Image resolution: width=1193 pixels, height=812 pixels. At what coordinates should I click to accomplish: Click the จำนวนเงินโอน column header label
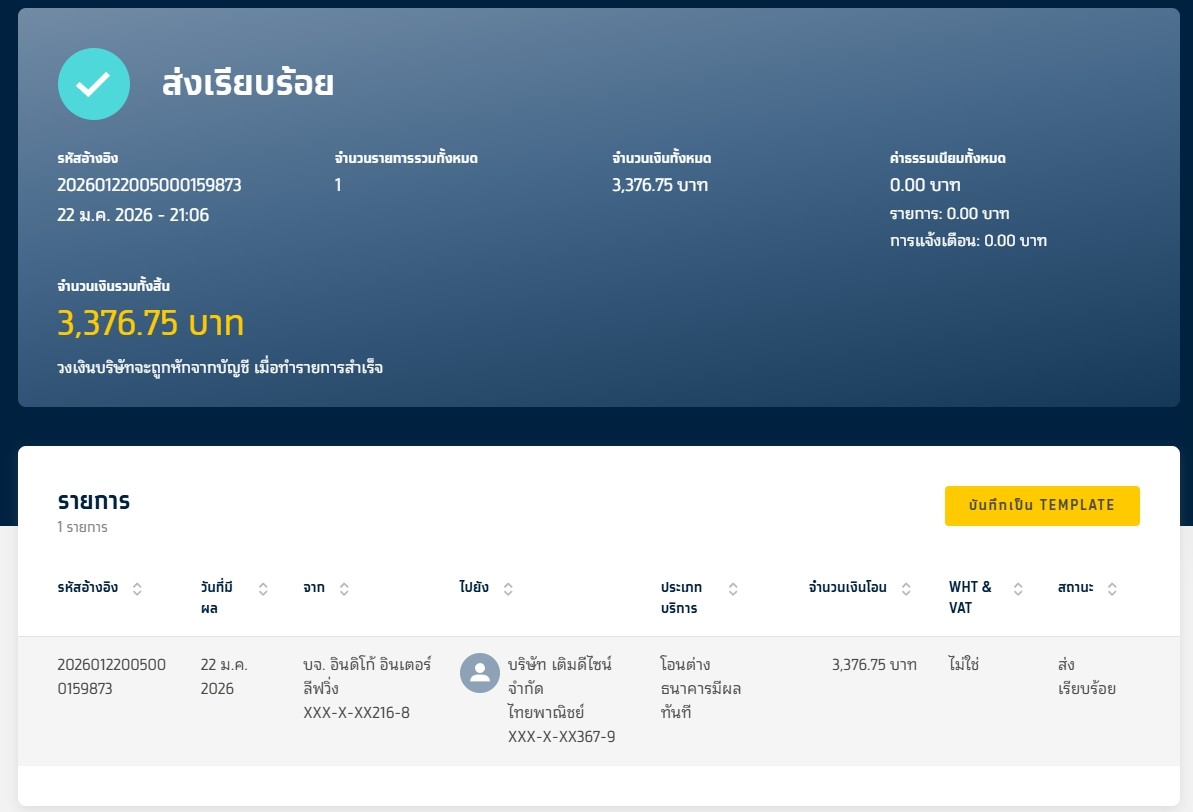click(x=847, y=588)
